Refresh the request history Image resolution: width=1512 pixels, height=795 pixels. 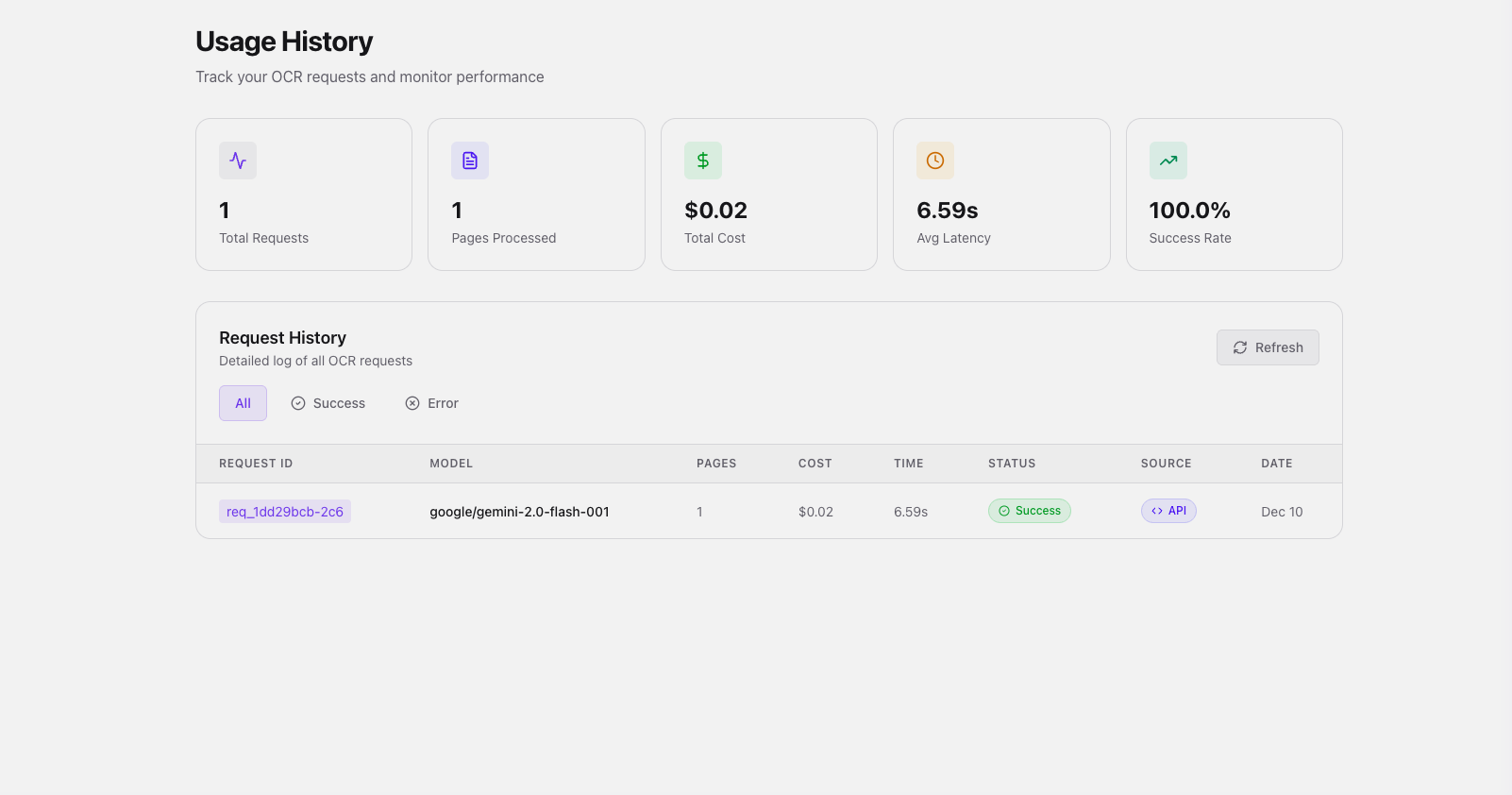[1268, 347]
